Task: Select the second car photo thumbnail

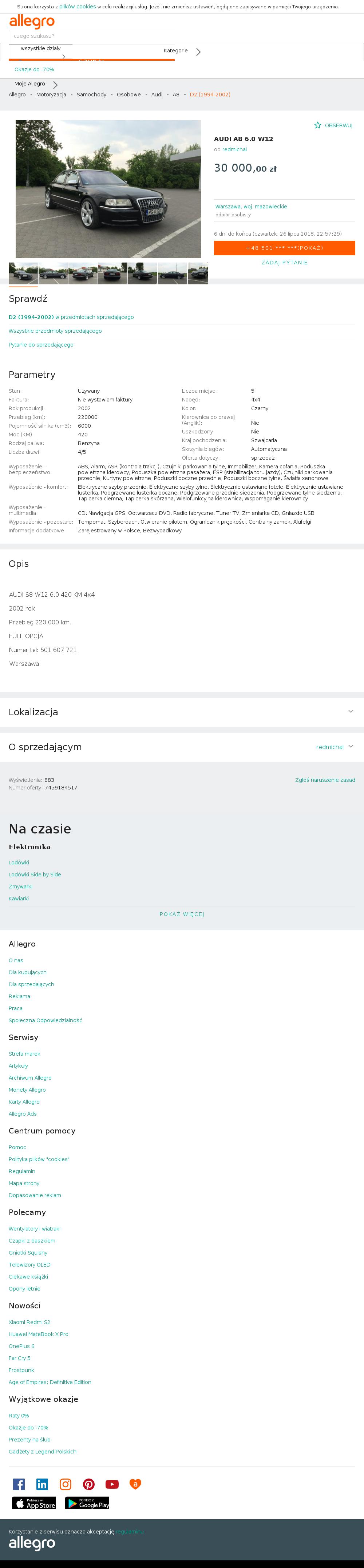Action: coord(53,273)
